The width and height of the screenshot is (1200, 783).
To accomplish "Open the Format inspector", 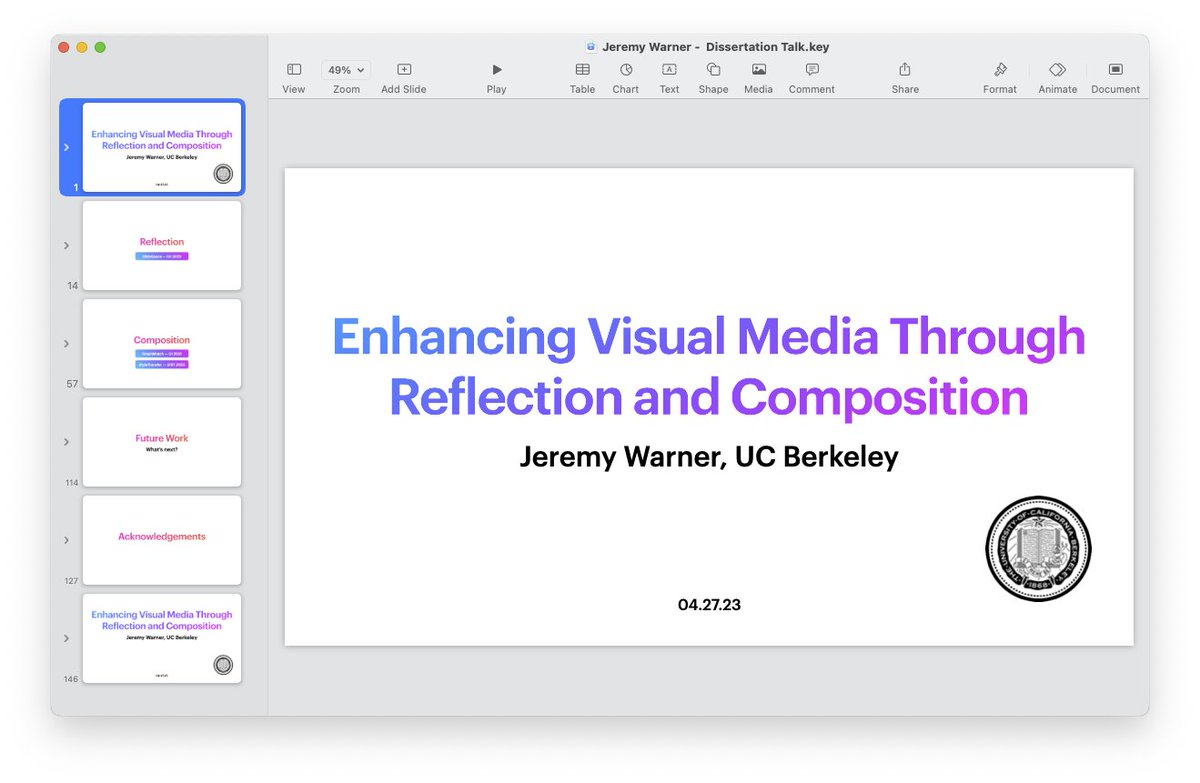I will coord(1000,78).
